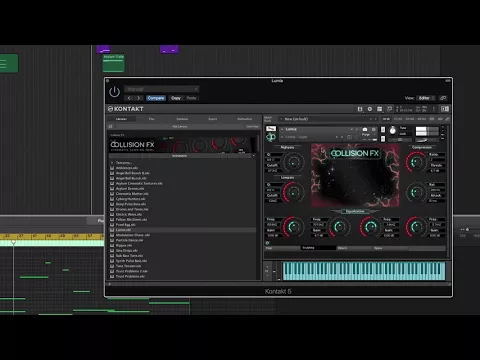This screenshot has height=360, width=480.
Task: Adjust the Tune knob
Action: [x=393, y=131]
